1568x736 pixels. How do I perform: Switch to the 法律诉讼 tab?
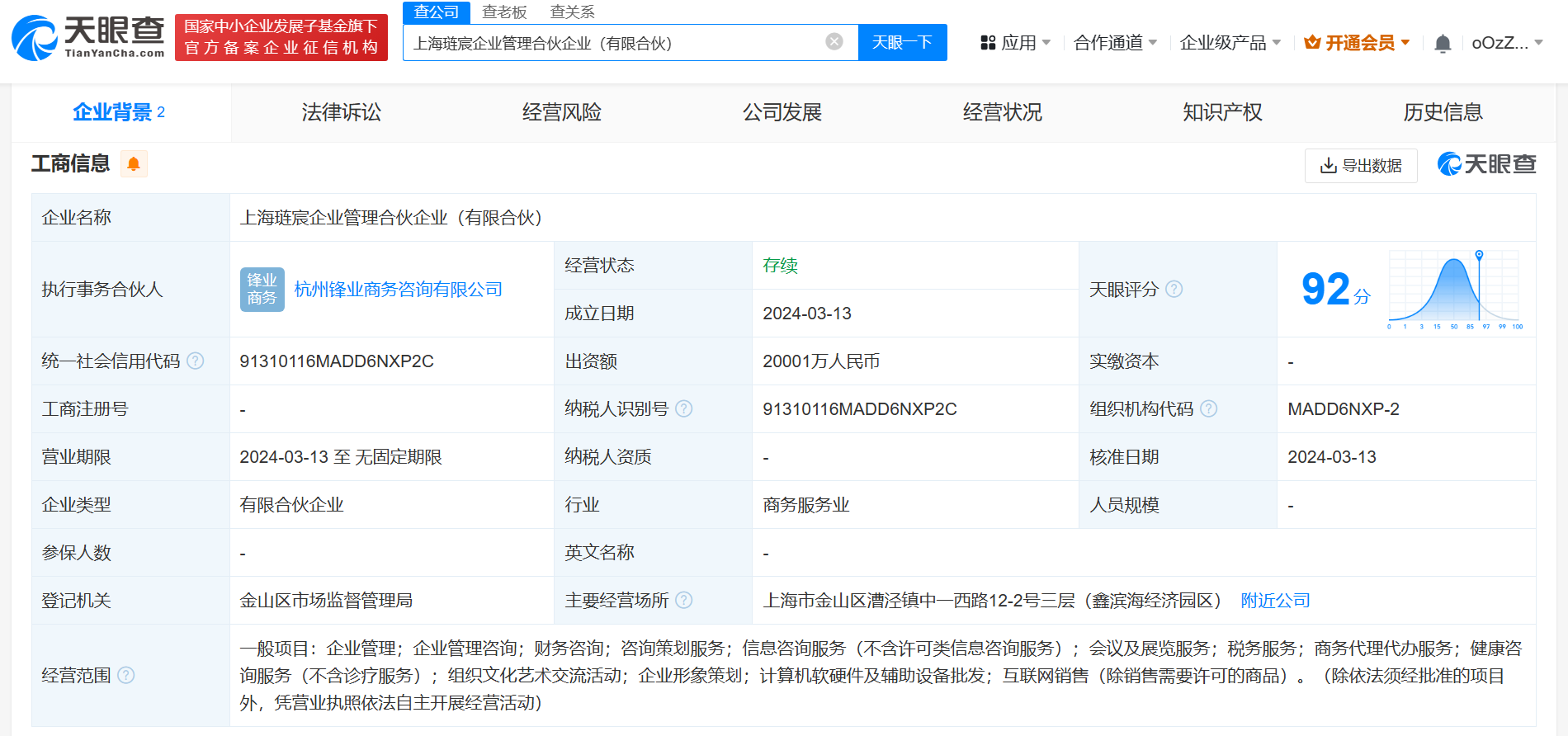(x=341, y=112)
